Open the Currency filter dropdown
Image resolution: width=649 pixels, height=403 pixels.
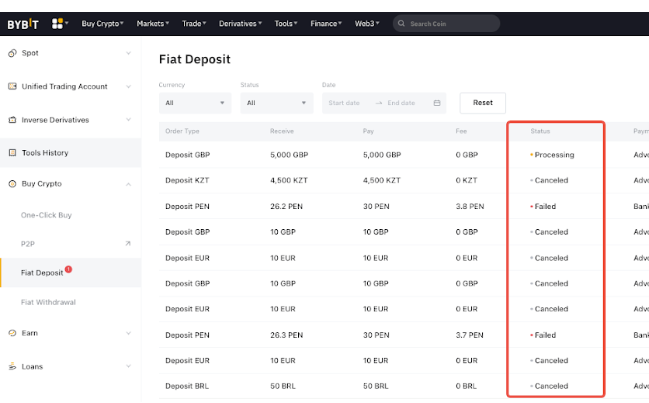click(x=195, y=102)
